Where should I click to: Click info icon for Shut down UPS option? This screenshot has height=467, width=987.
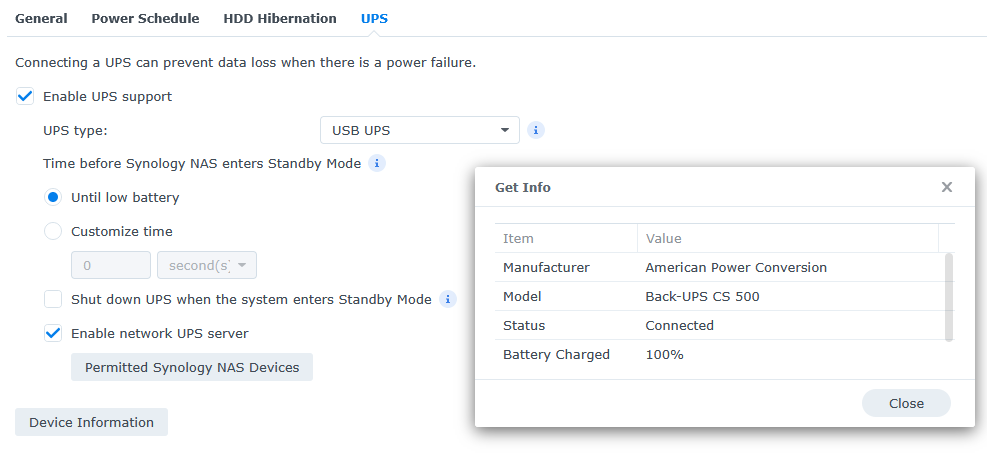[448, 299]
